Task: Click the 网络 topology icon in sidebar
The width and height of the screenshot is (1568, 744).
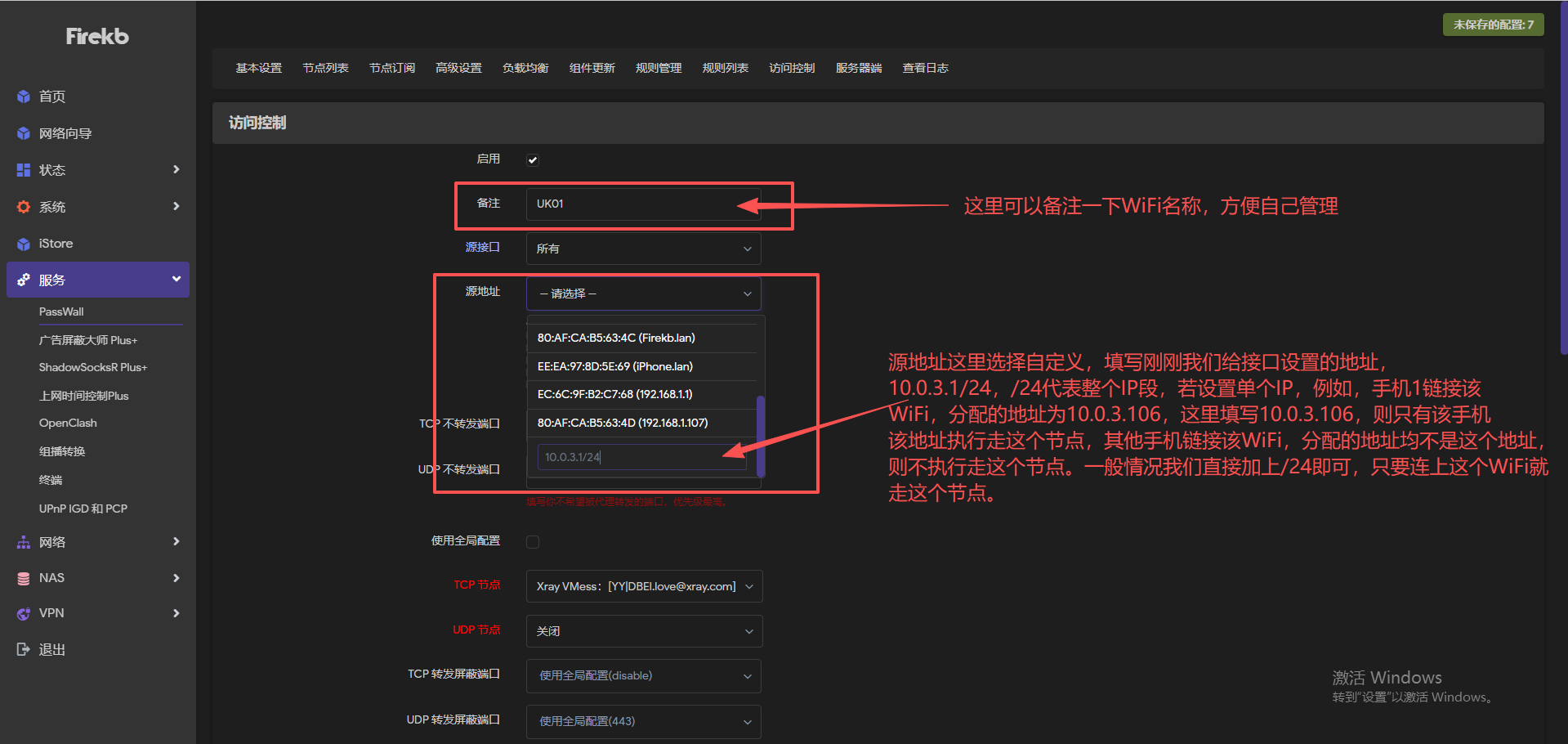Action: (24, 542)
